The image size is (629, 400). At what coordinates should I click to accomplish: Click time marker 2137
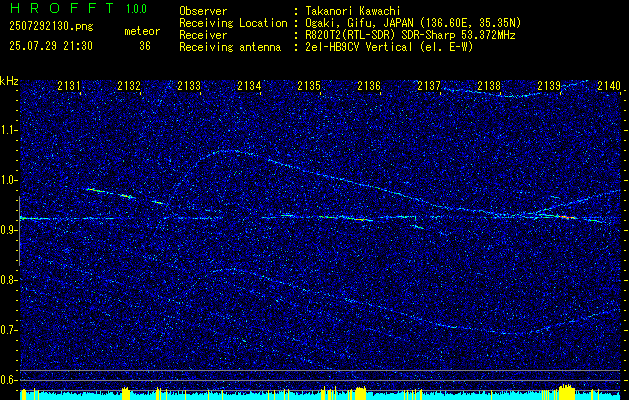(429, 85)
